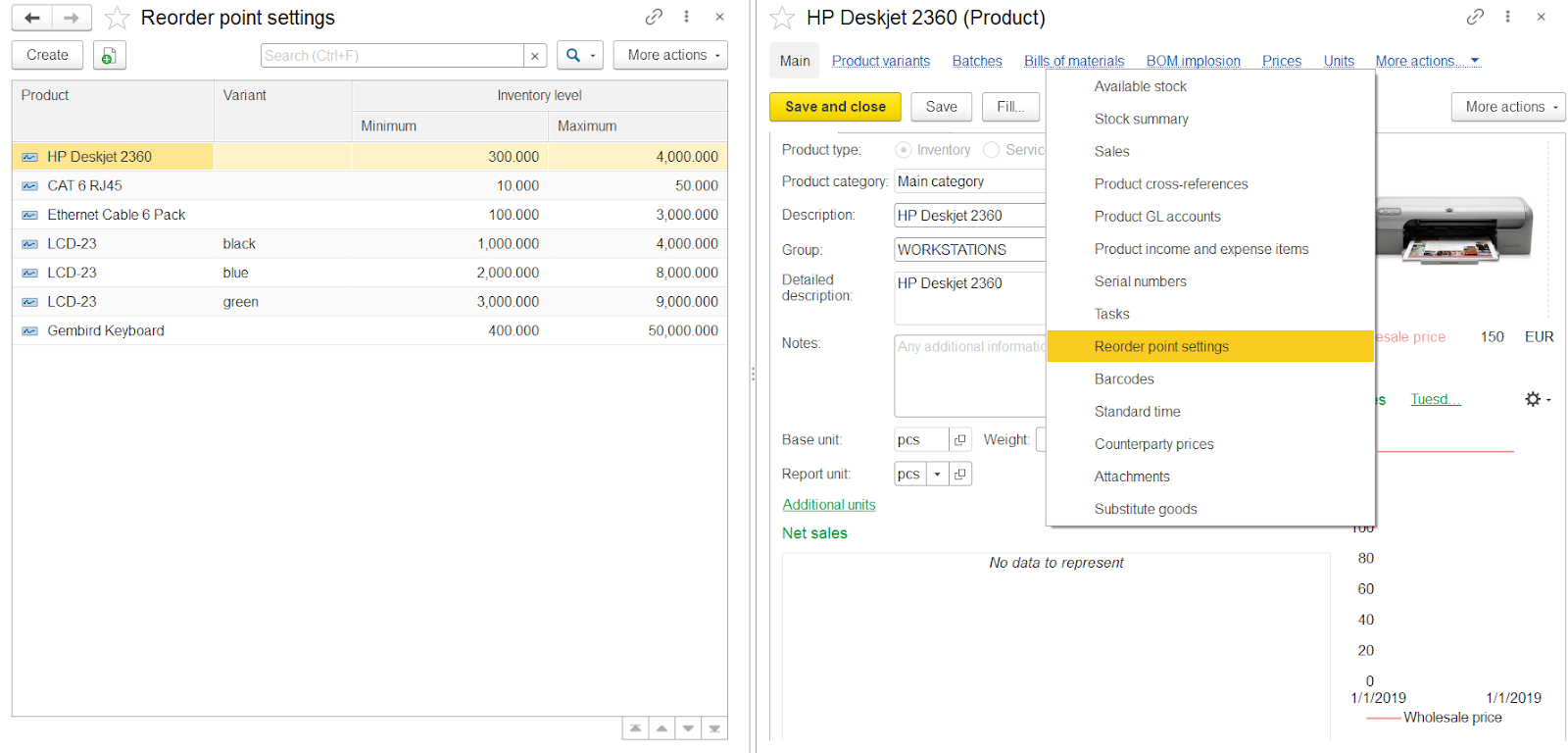Copy link icon in Reorder point settings
The image size is (1568, 753).
pyautogui.click(x=654, y=17)
